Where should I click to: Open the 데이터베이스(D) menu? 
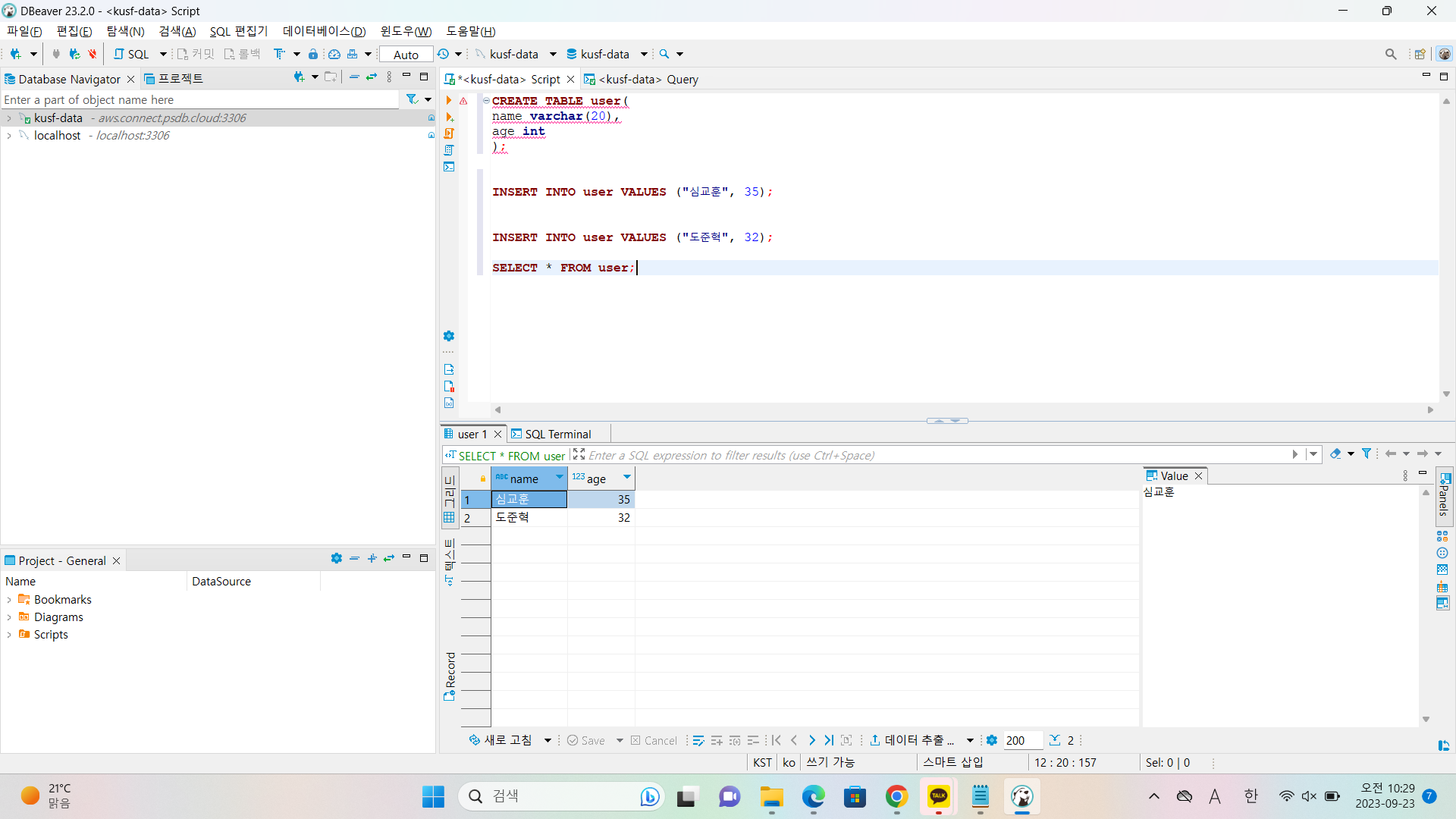point(324,31)
